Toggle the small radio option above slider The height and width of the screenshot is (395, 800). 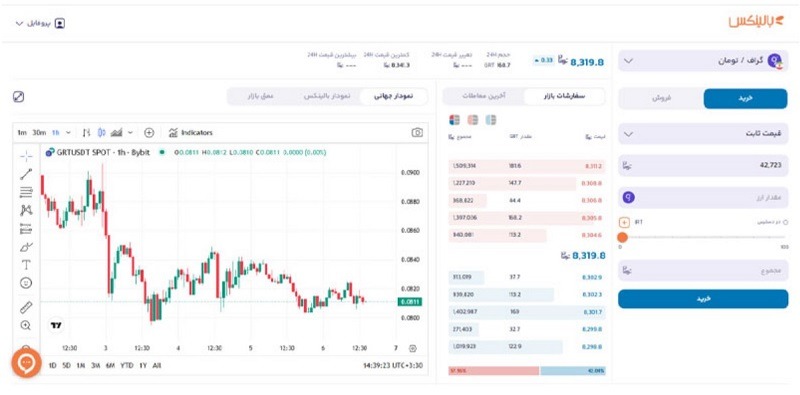785,222
